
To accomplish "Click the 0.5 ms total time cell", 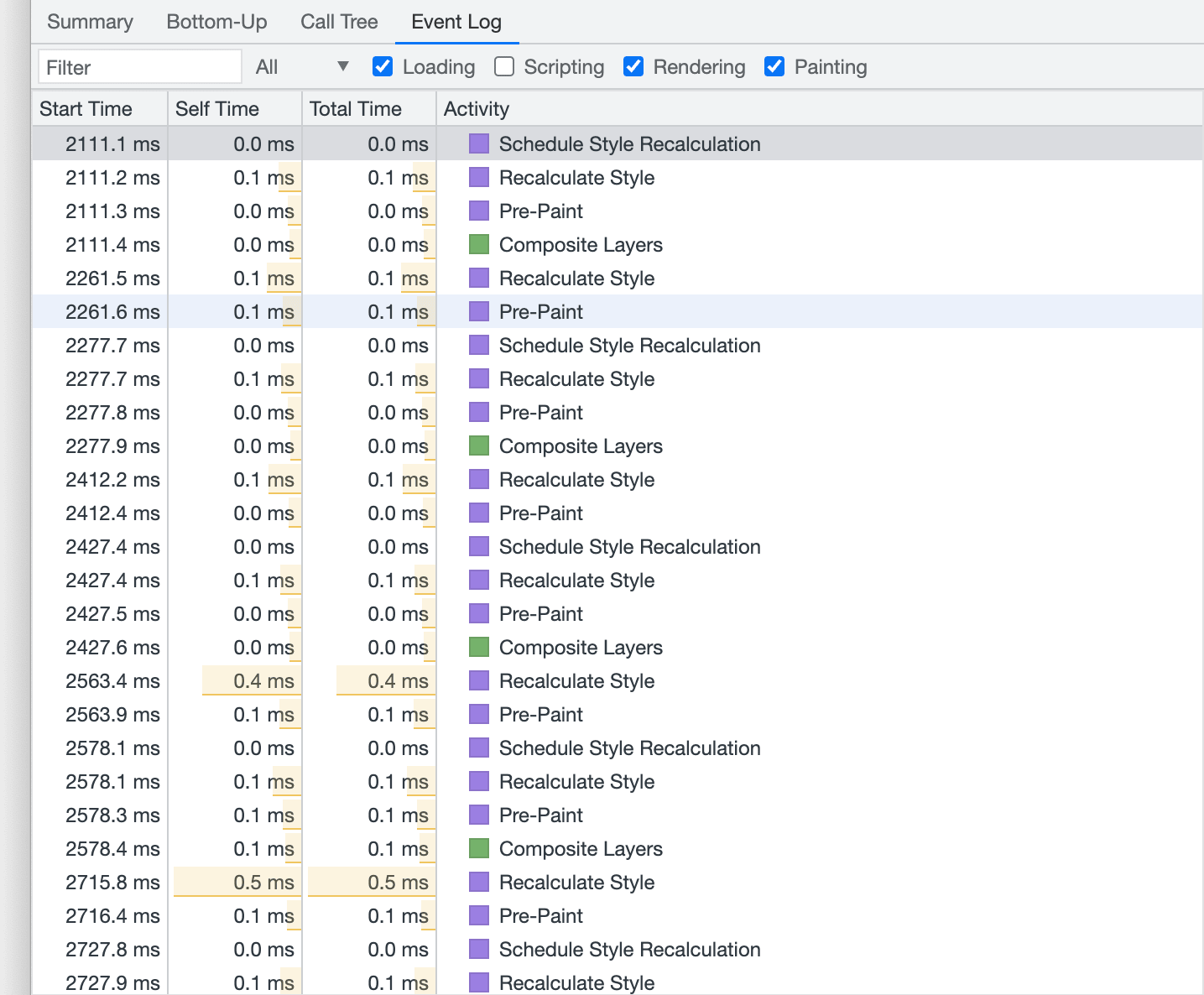I will click(x=369, y=883).
